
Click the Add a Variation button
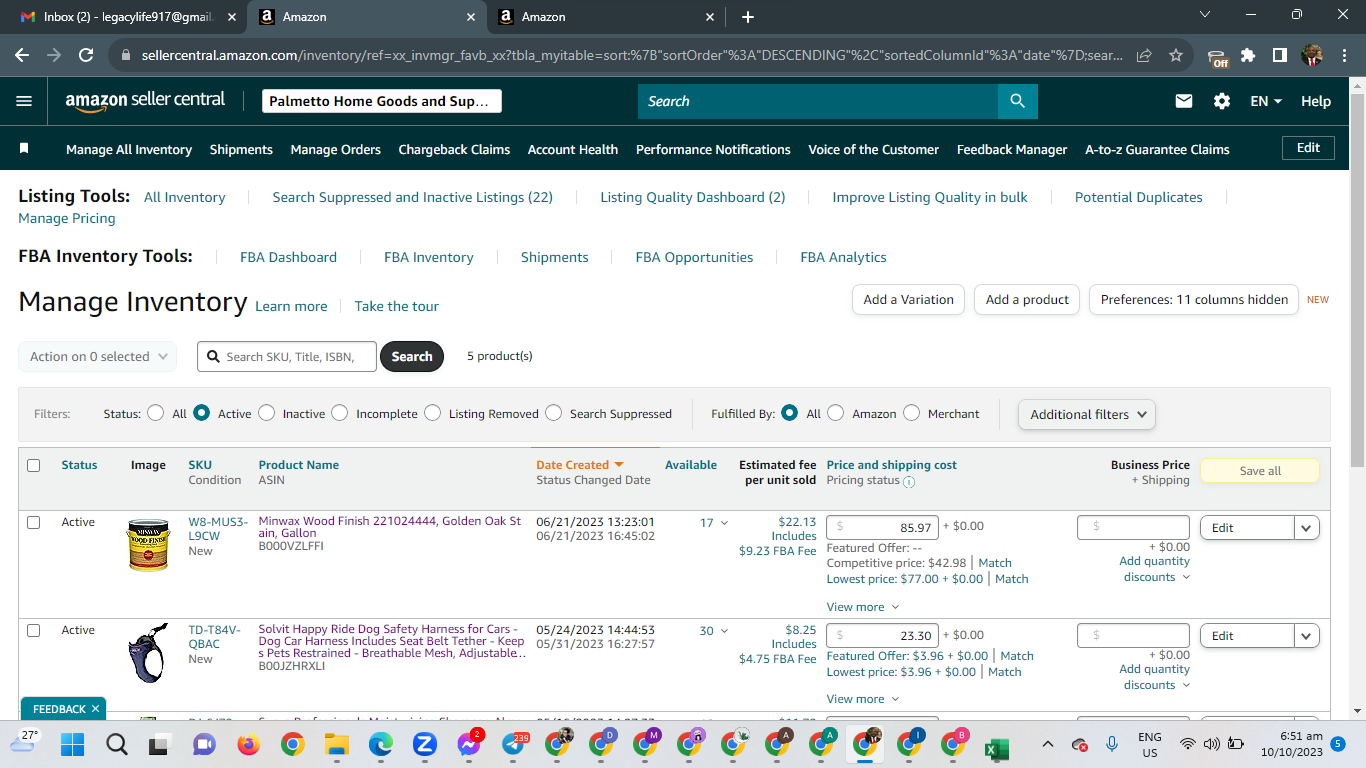click(x=908, y=299)
